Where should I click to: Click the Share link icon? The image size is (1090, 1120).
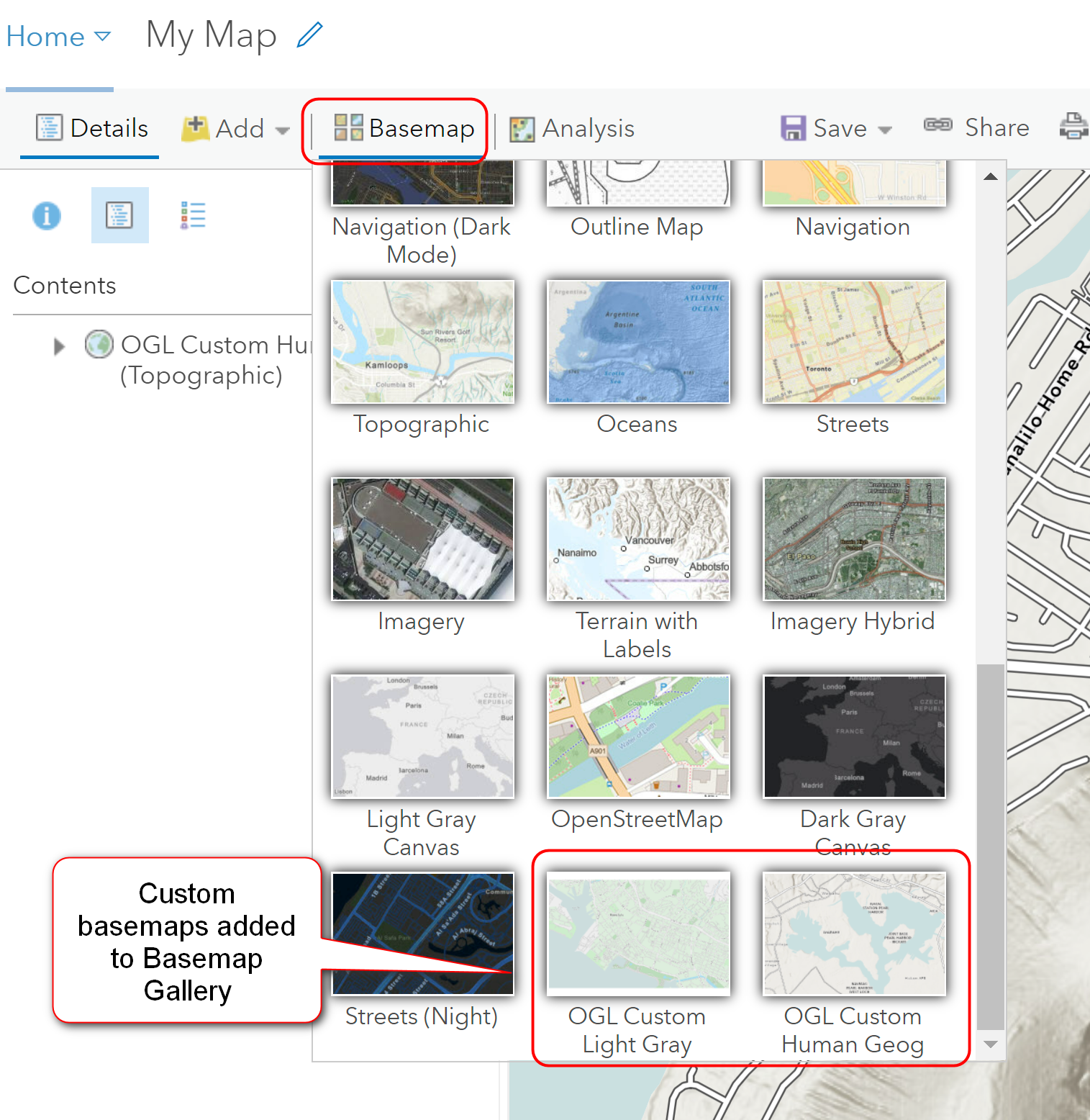(938, 125)
